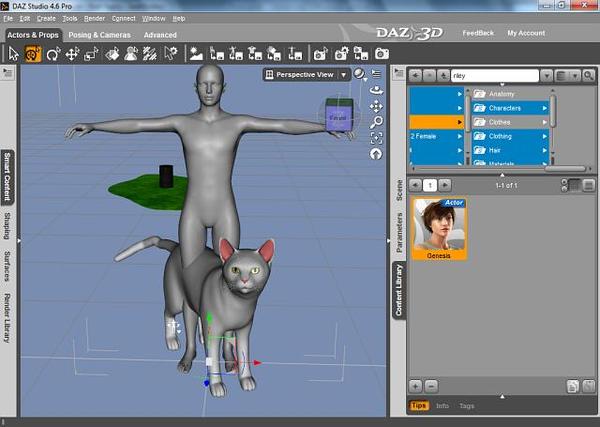Switch to the Advanced tab
Image resolution: width=600 pixels, height=427 pixels.
pos(160,35)
